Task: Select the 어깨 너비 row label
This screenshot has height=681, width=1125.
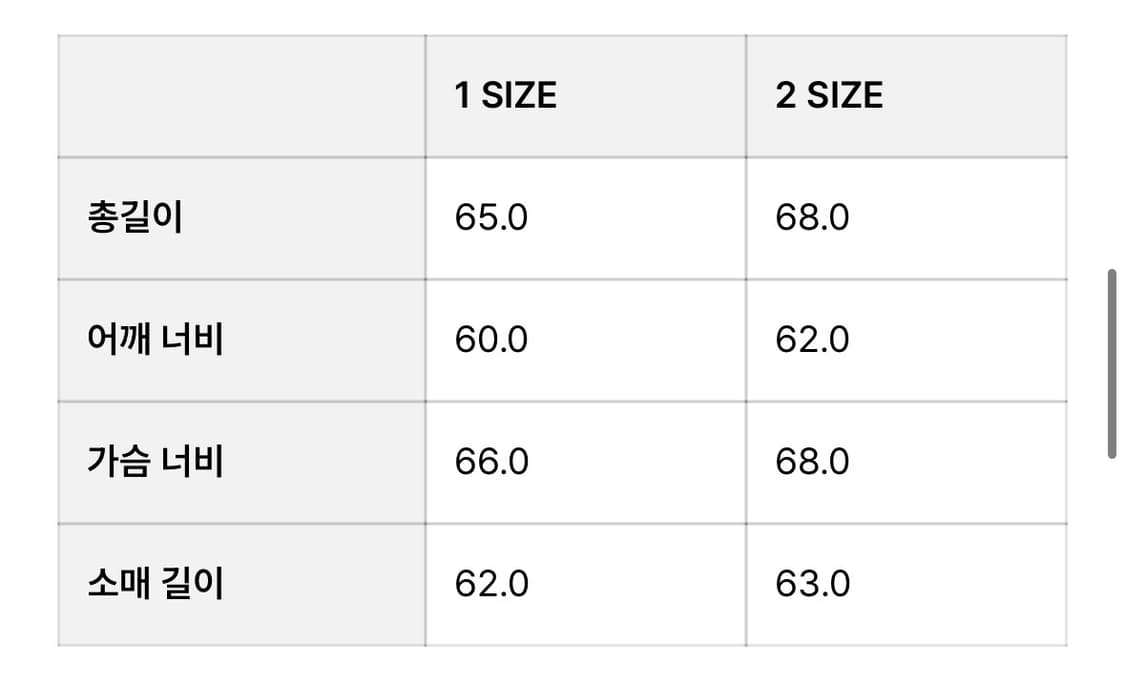Action: click(155, 340)
